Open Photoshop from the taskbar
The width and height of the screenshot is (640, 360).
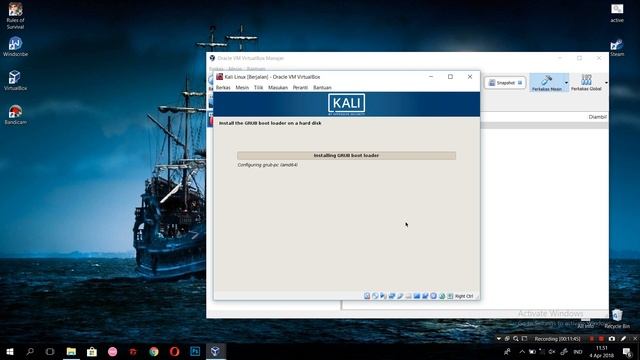tap(195, 351)
